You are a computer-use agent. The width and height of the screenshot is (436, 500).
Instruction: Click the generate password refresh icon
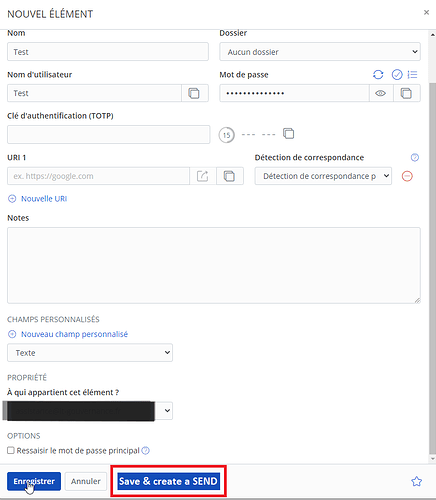click(378, 75)
